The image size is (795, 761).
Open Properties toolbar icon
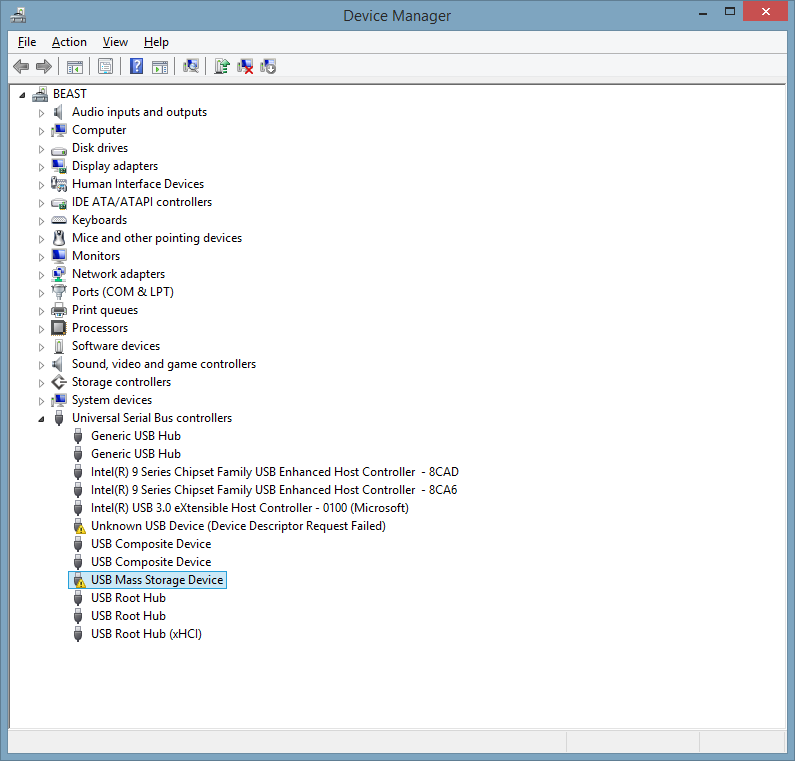pyautogui.click(x=105, y=66)
